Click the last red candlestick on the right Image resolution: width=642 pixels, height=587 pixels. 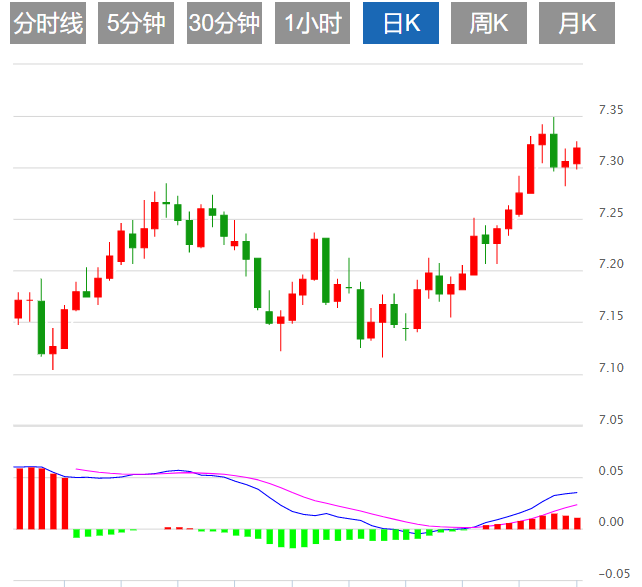[x=577, y=156]
